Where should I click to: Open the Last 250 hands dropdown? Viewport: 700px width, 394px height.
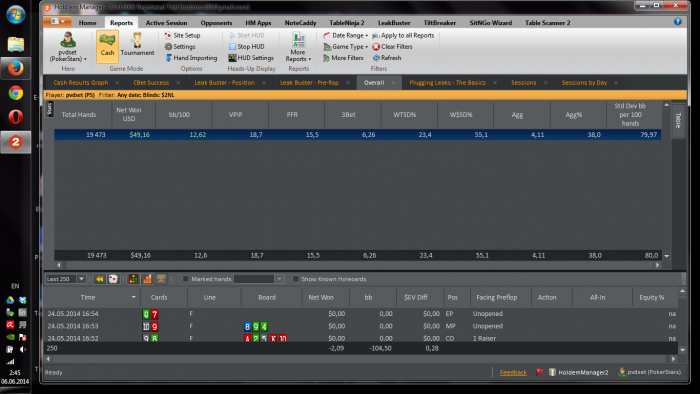click(81, 279)
